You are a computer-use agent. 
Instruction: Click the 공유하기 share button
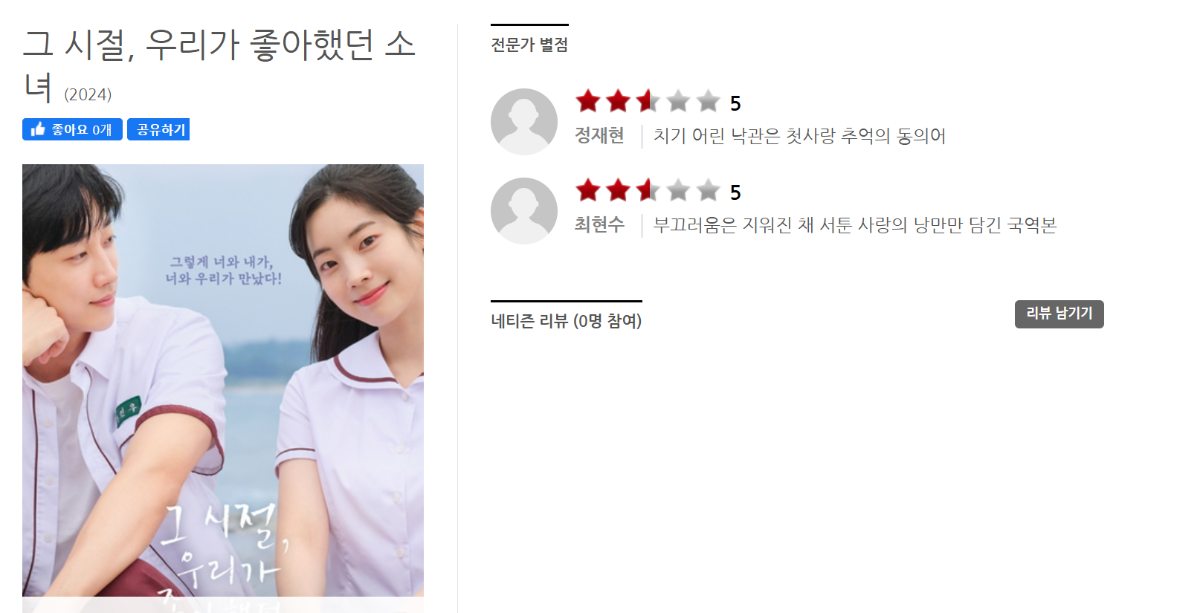tap(158, 129)
